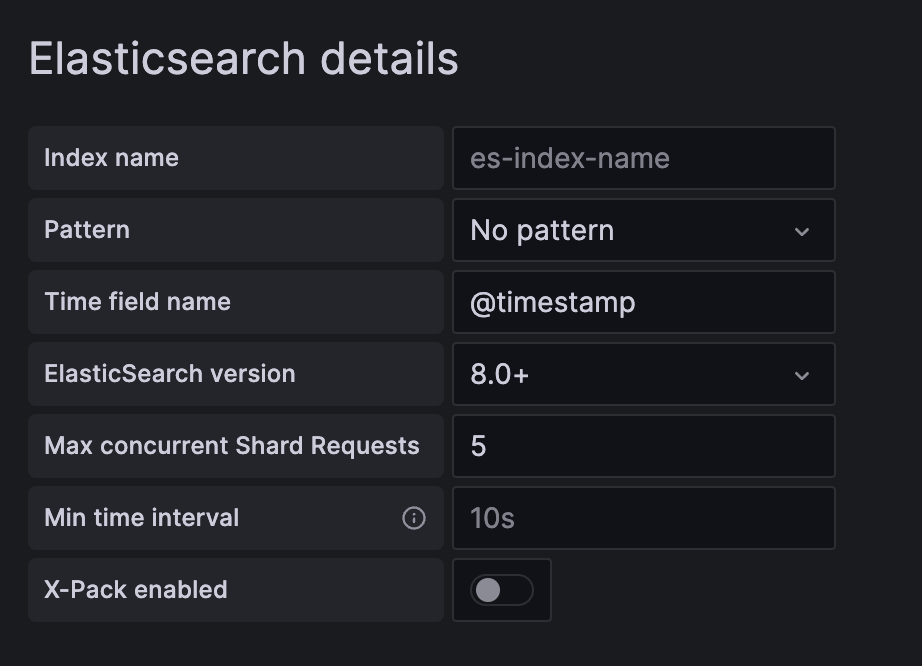The height and width of the screenshot is (666, 922).
Task: Open the ElasticSearch version dropdown
Action: tap(643, 374)
